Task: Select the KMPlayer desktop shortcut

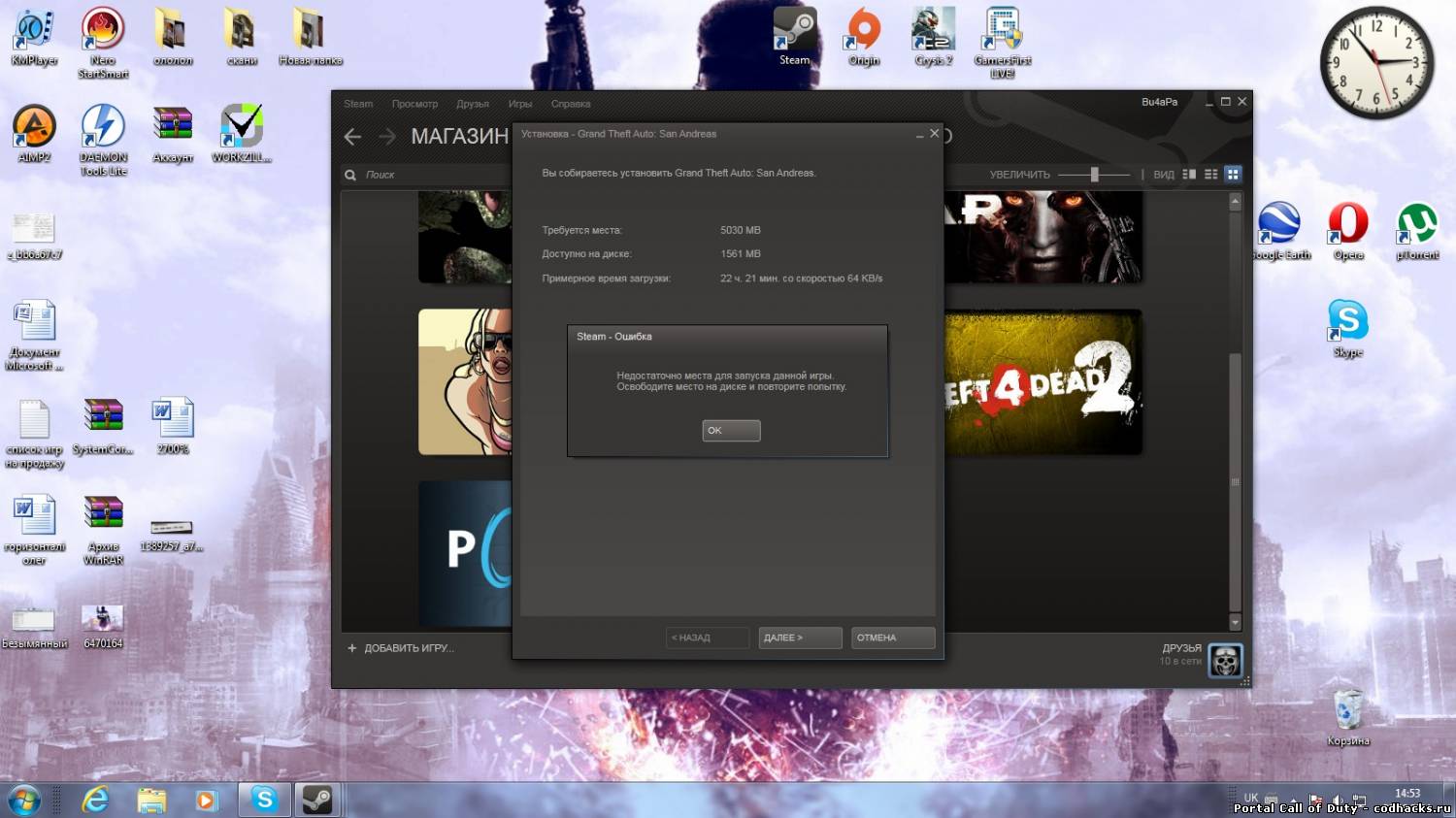Action: click(x=34, y=36)
